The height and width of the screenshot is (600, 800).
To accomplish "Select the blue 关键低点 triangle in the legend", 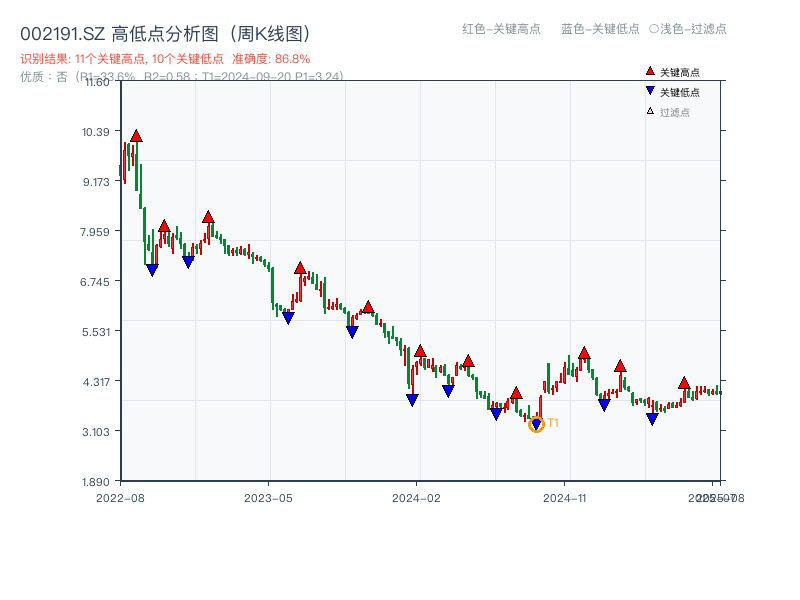I will (650, 90).
